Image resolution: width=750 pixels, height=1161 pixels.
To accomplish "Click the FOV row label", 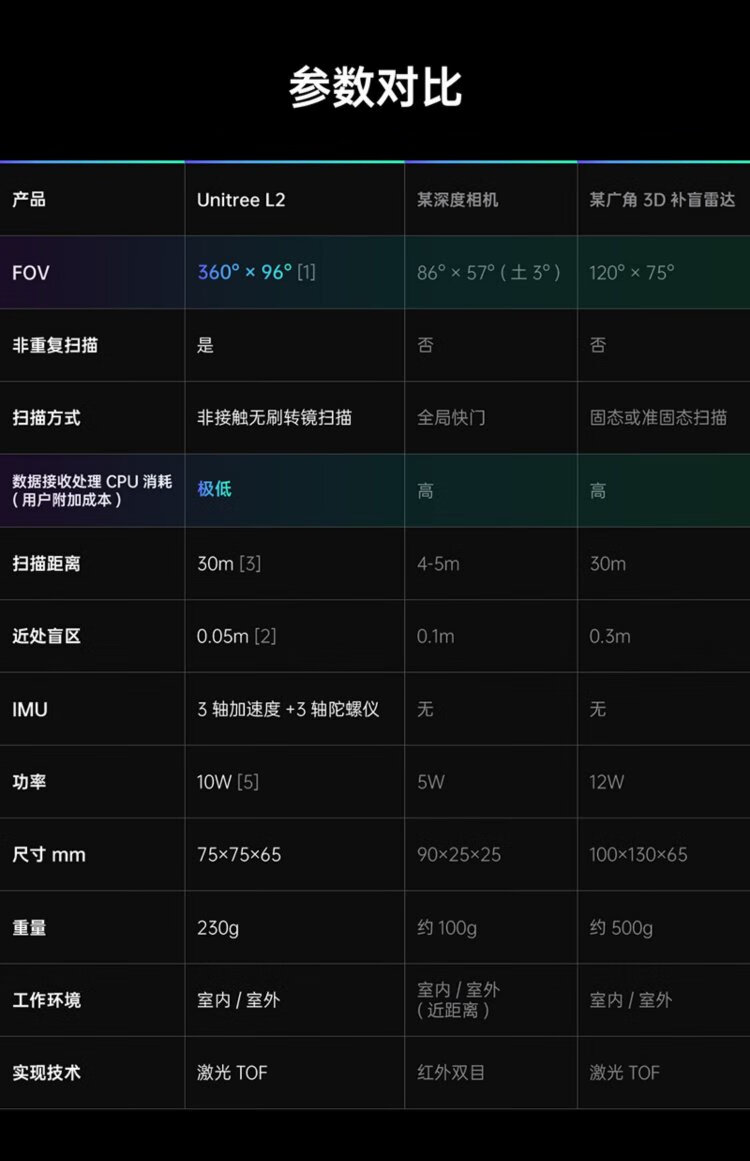I will (x=30, y=272).
